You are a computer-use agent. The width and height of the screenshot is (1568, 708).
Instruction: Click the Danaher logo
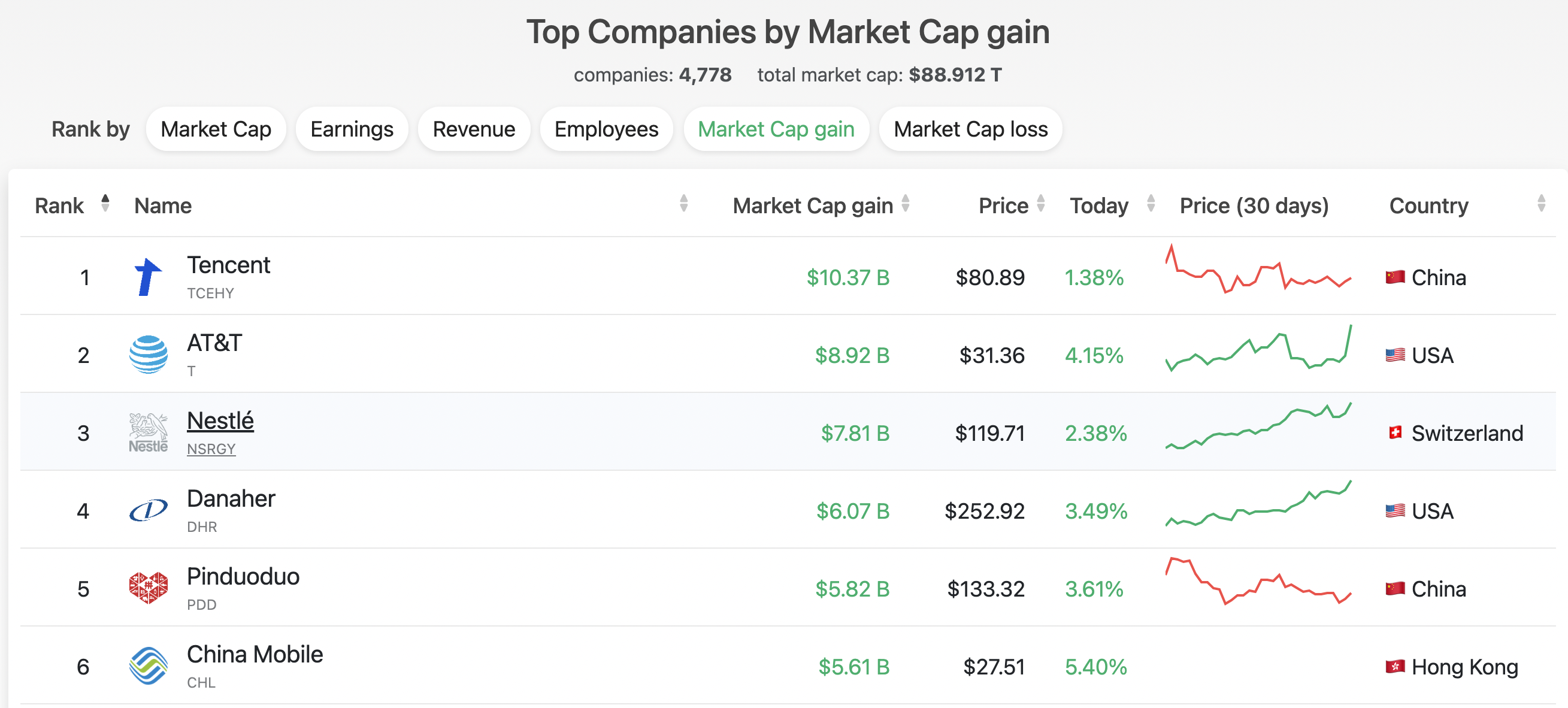[148, 510]
